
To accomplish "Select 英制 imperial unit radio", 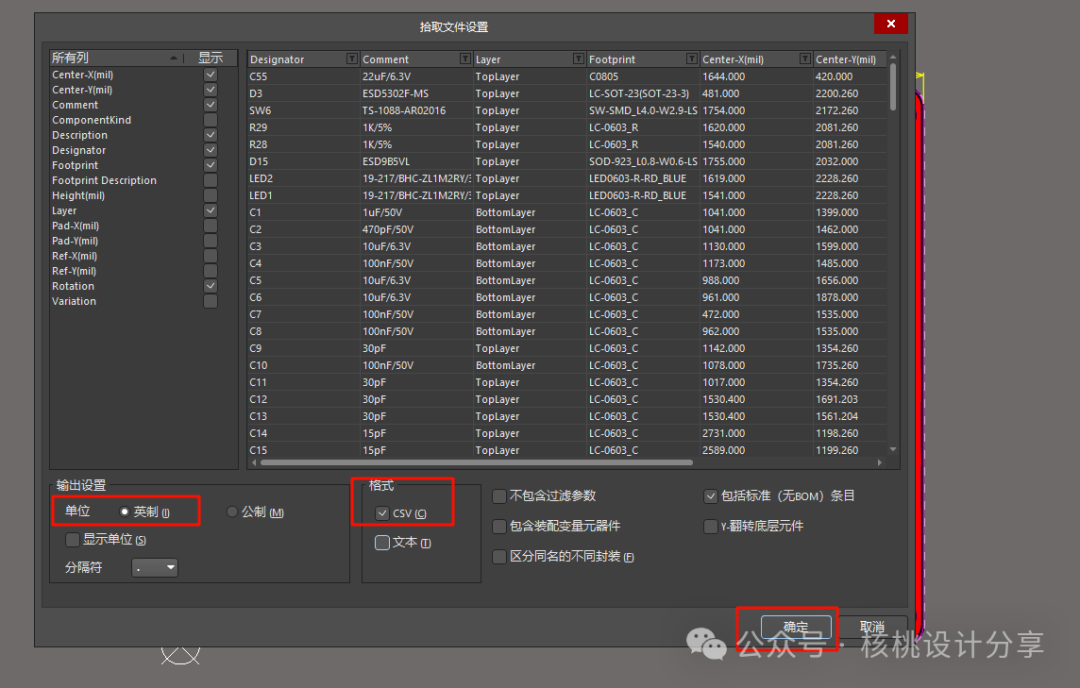I will tap(125, 512).
